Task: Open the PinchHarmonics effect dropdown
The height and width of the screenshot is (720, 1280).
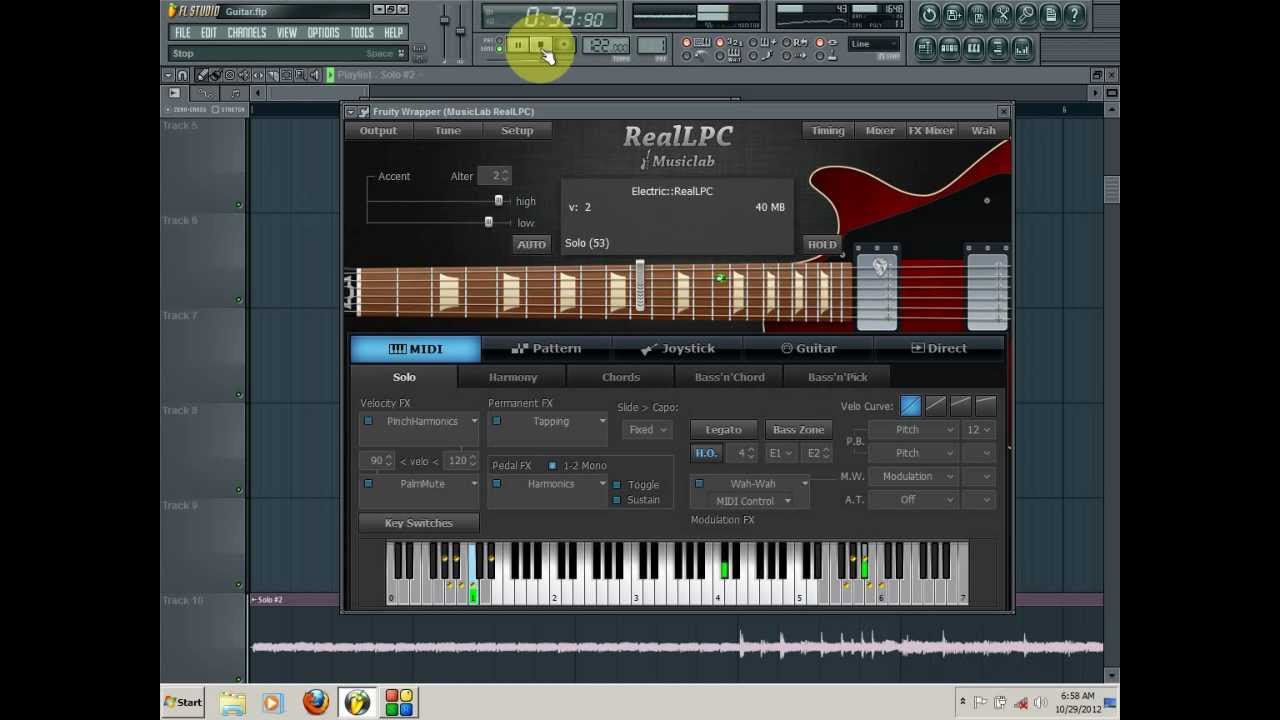Action: [x=474, y=421]
